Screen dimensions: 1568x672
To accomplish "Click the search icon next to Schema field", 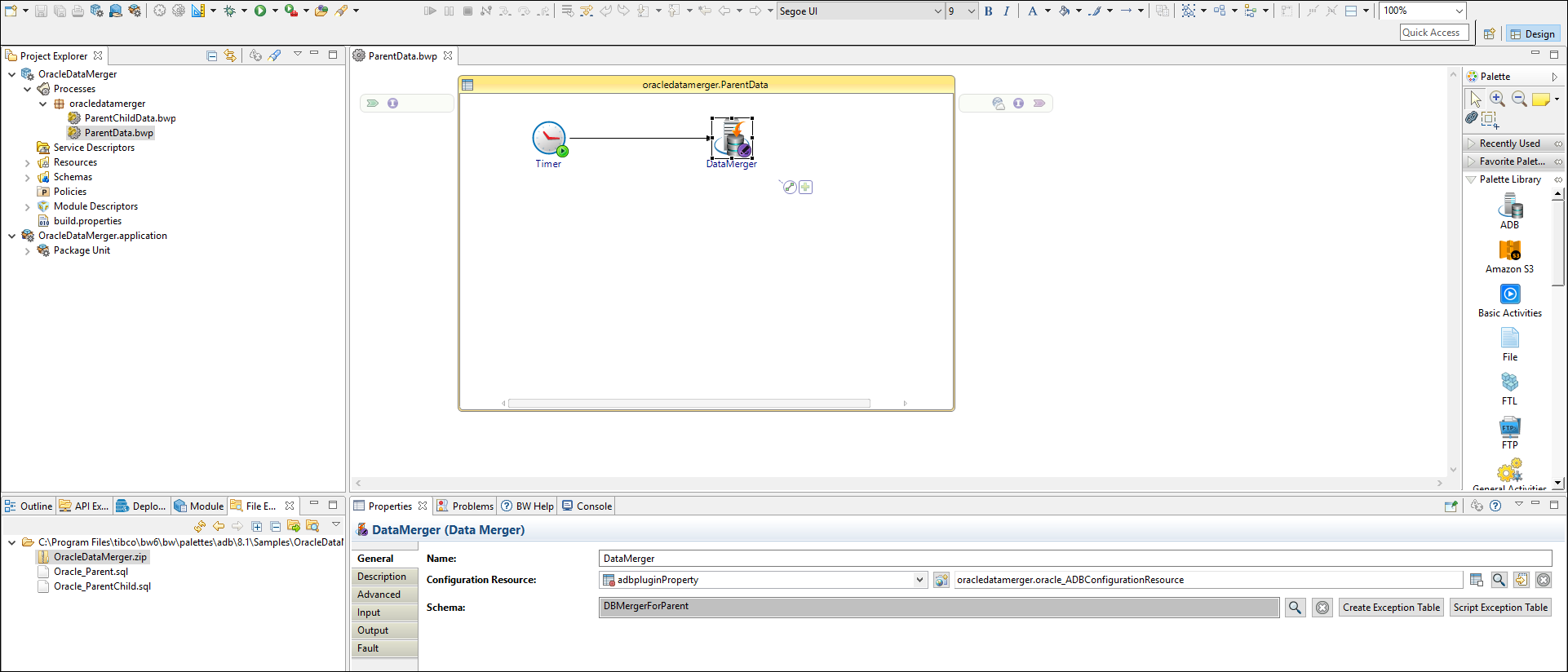I will (x=1295, y=608).
